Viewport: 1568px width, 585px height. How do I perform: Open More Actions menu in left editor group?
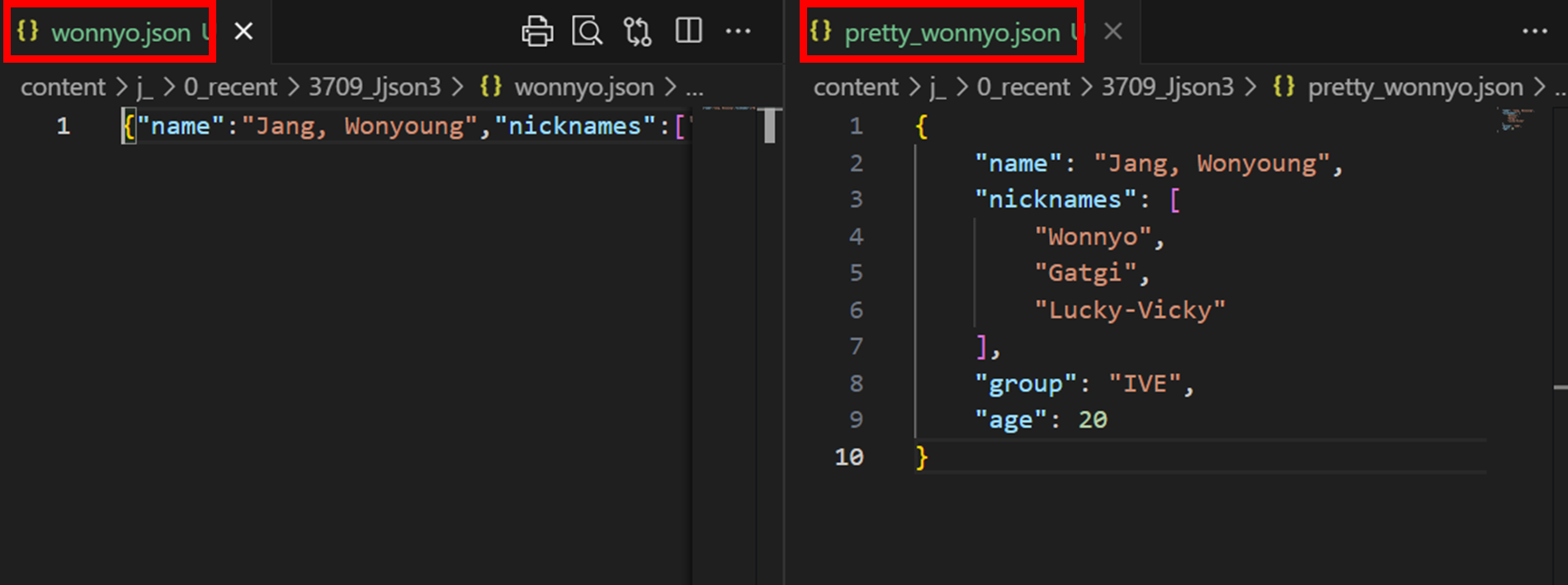[738, 31]
